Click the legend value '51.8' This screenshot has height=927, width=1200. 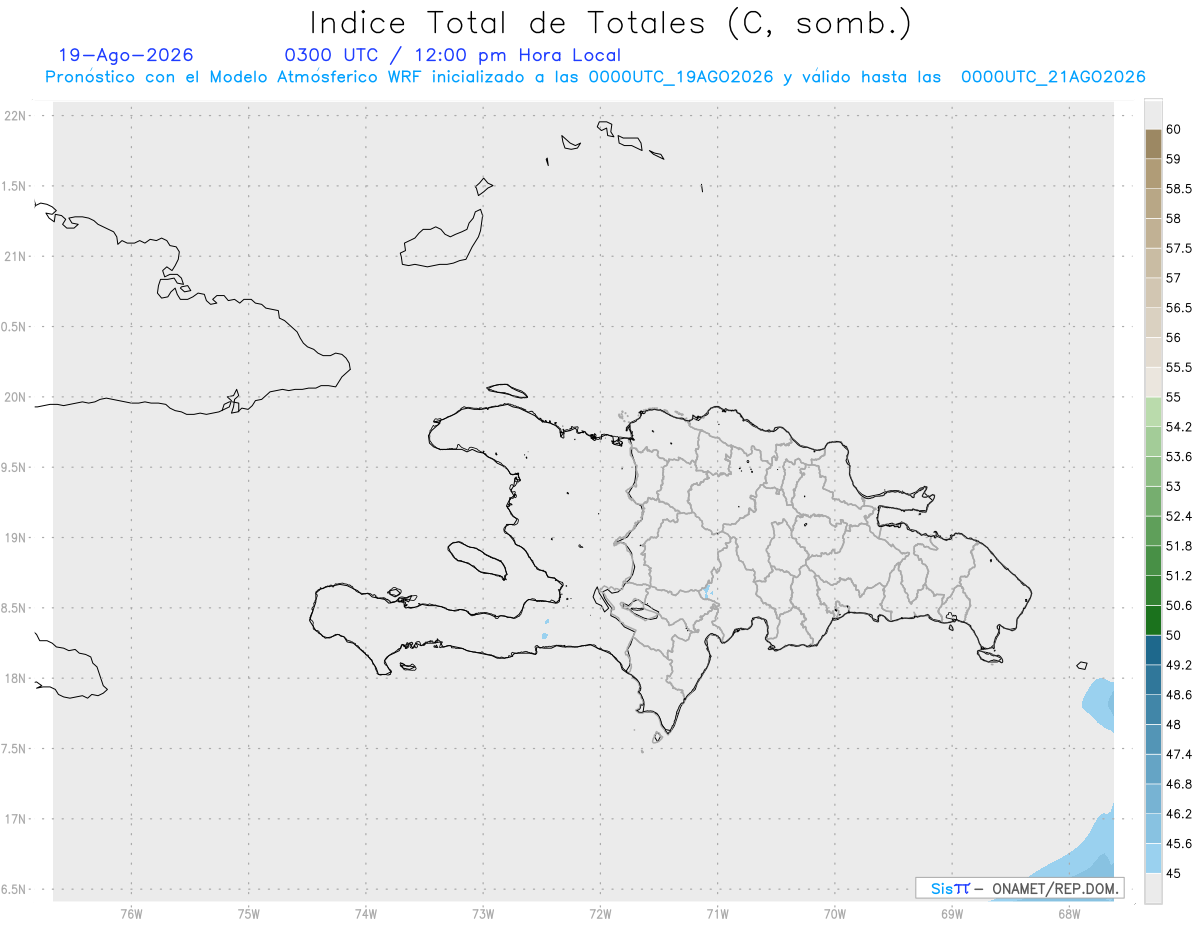[1179, 546]
